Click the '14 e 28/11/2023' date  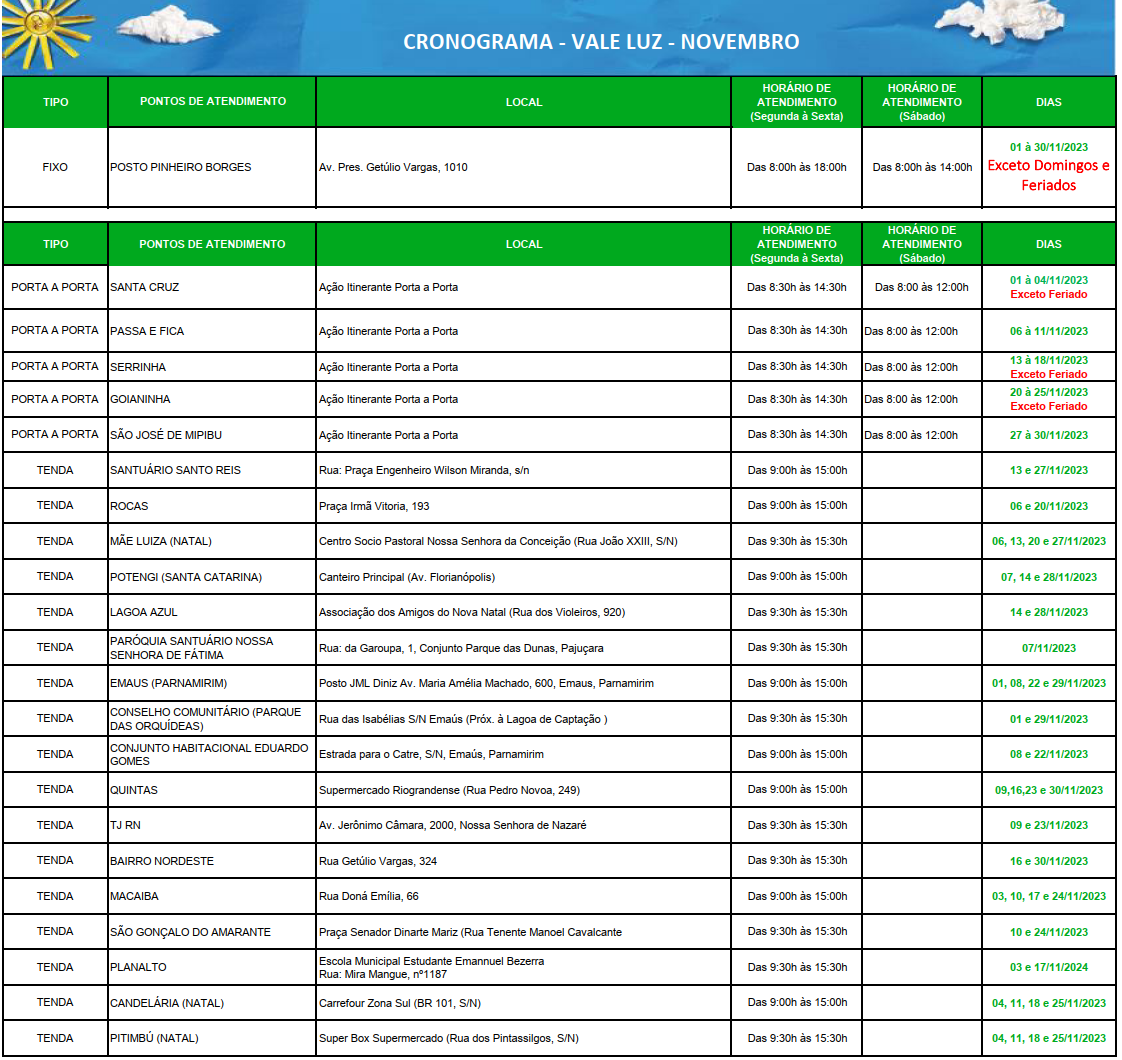(1048, 611)
